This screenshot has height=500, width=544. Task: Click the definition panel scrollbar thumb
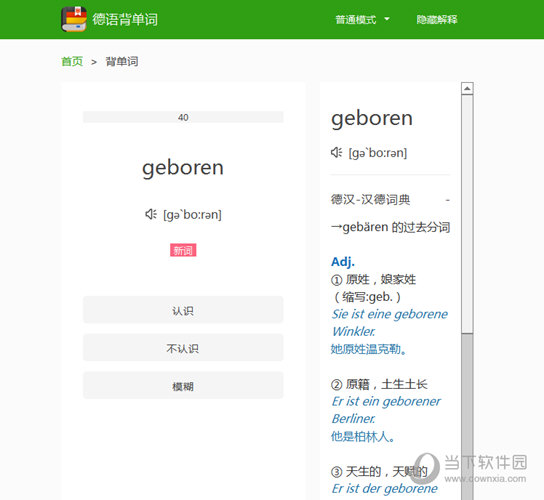pos(467,214)
